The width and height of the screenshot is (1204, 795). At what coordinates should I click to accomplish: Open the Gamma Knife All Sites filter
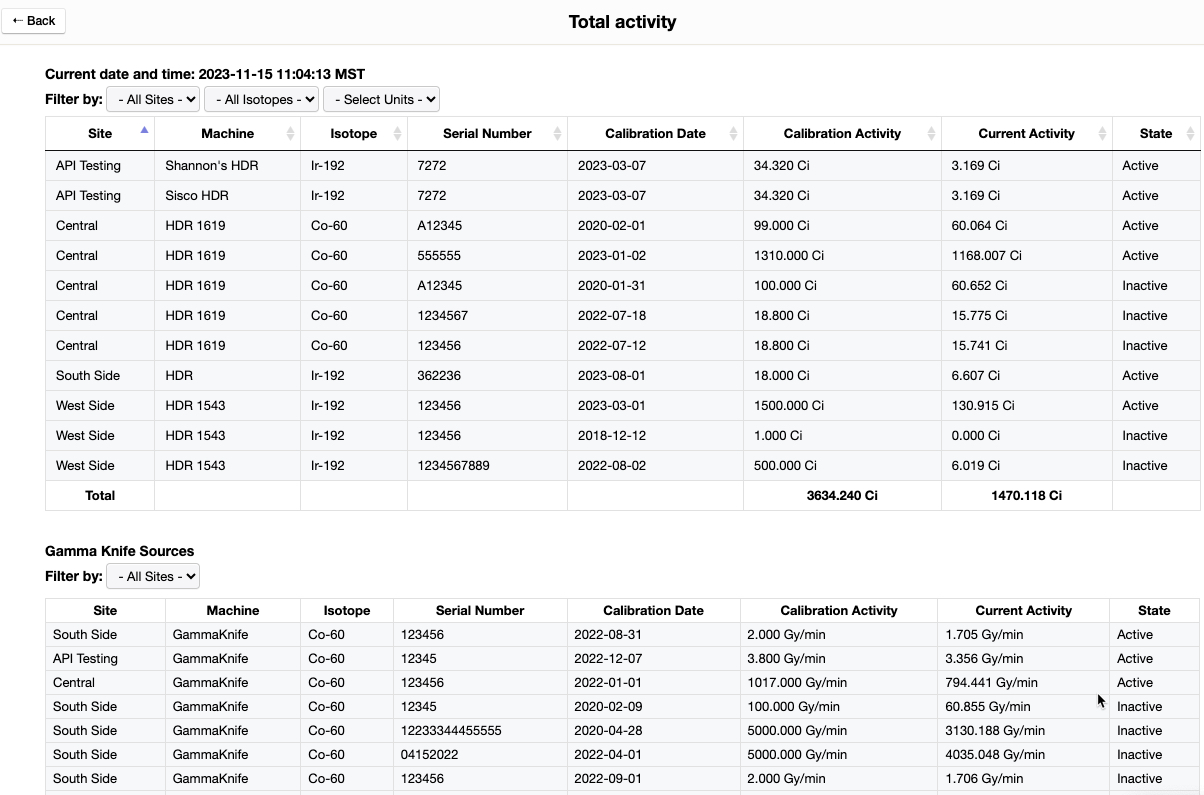[152, 576]
